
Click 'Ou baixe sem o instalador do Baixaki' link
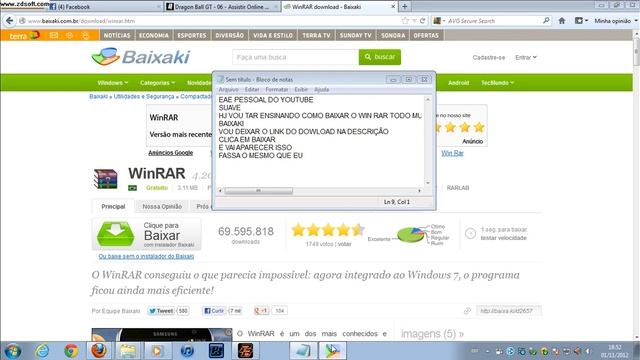pos(146,256)
